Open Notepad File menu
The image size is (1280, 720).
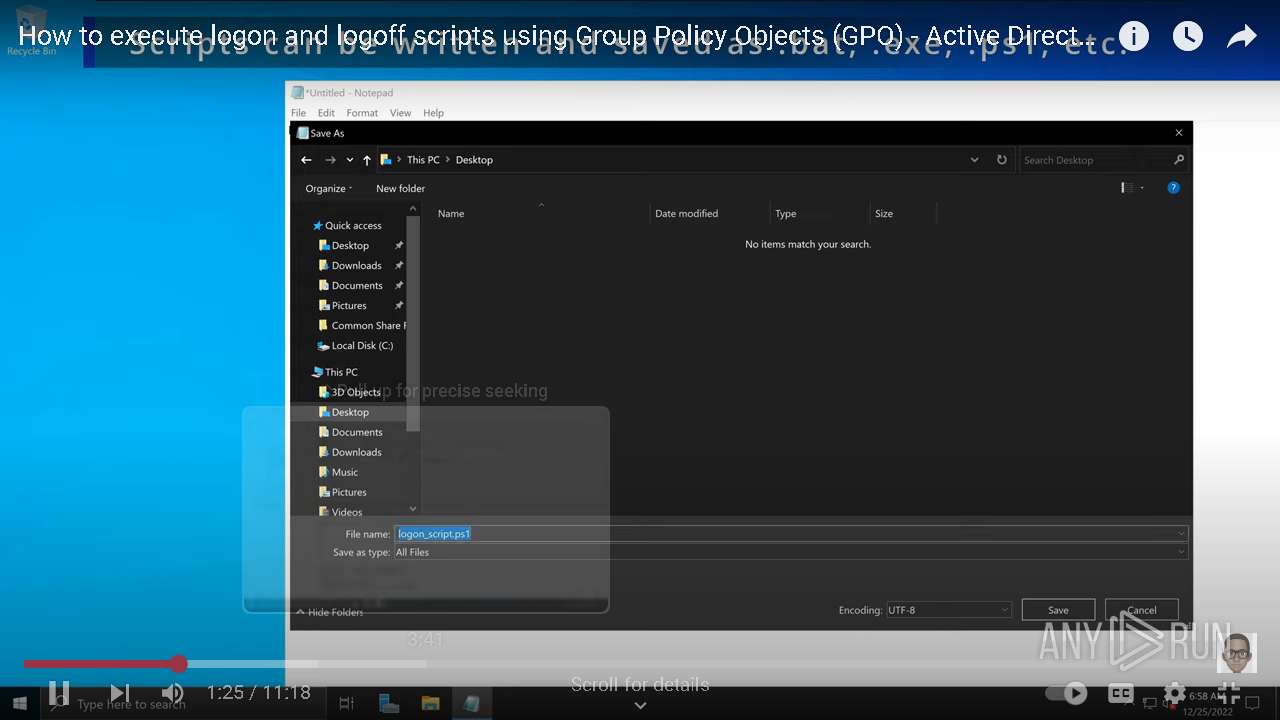(x=298, y=113)
